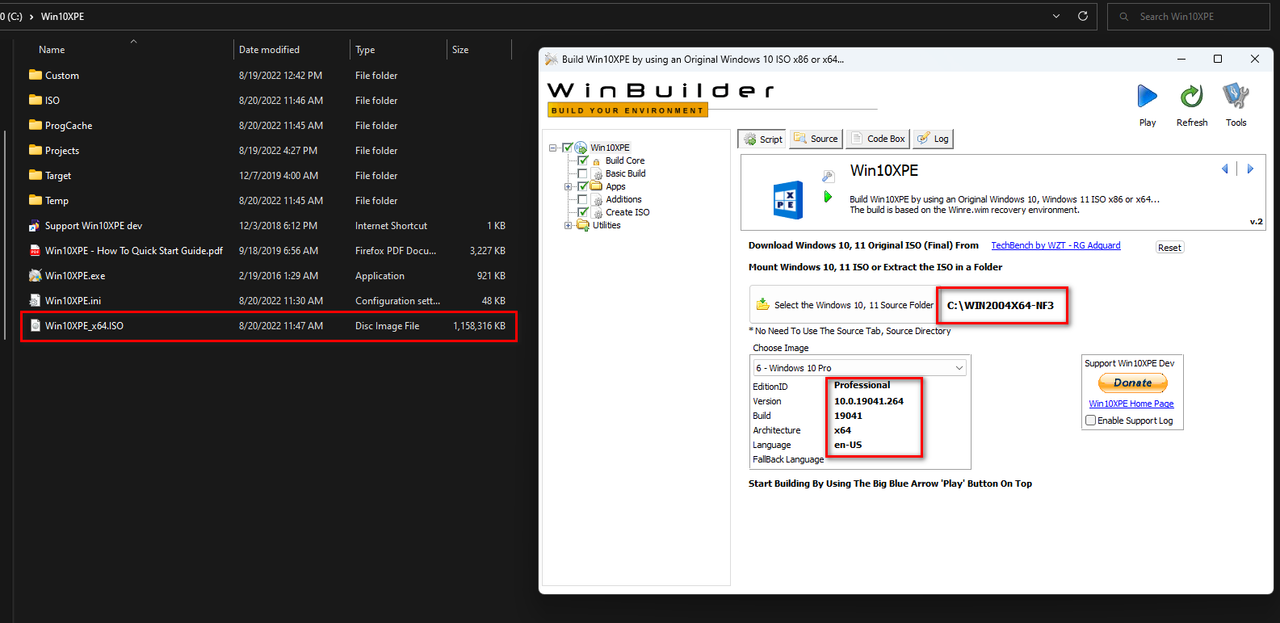Select Win10XPE_x64.ISO file name

84,325
